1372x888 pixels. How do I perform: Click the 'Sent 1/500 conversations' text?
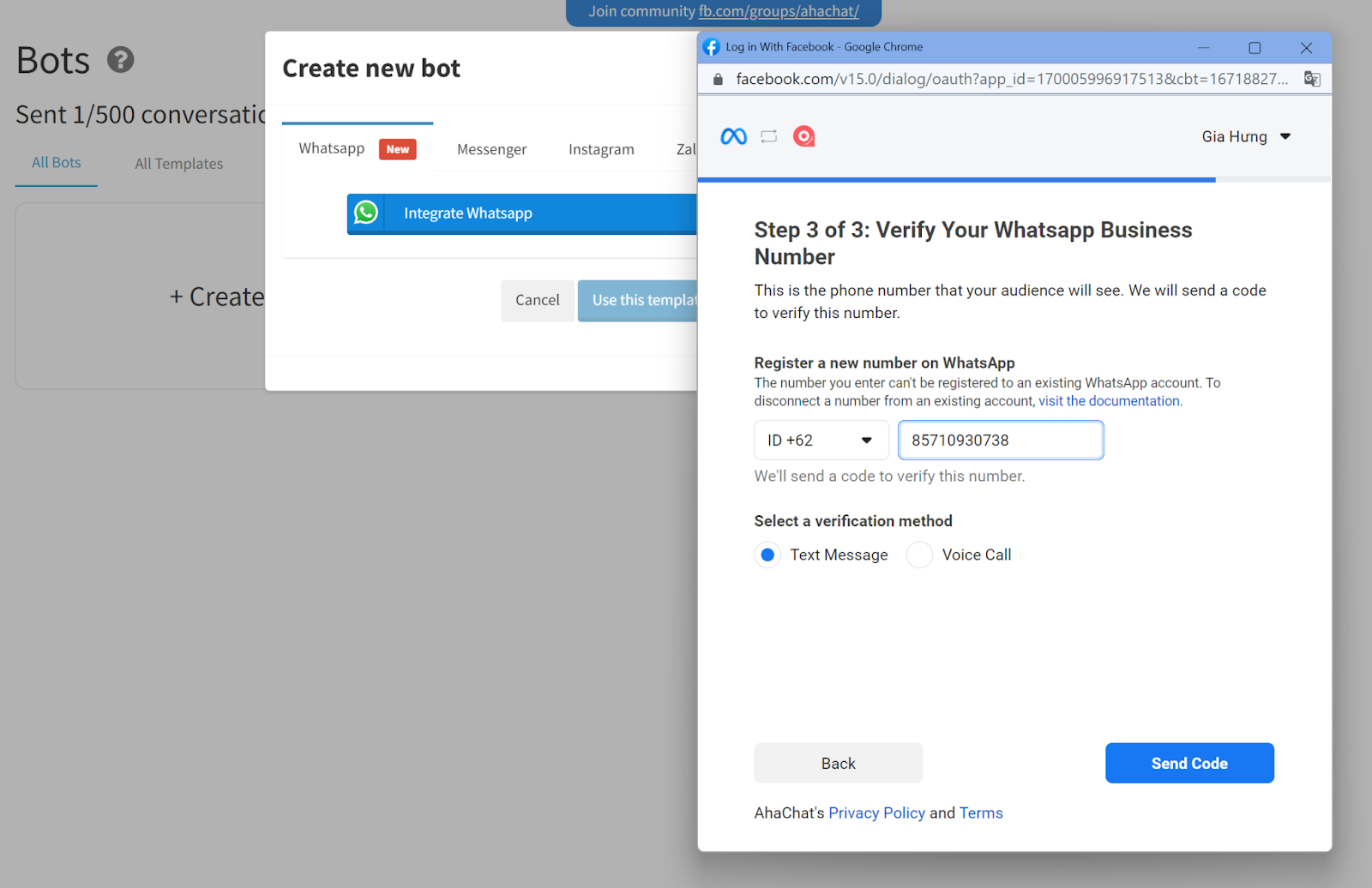[141, 115]
